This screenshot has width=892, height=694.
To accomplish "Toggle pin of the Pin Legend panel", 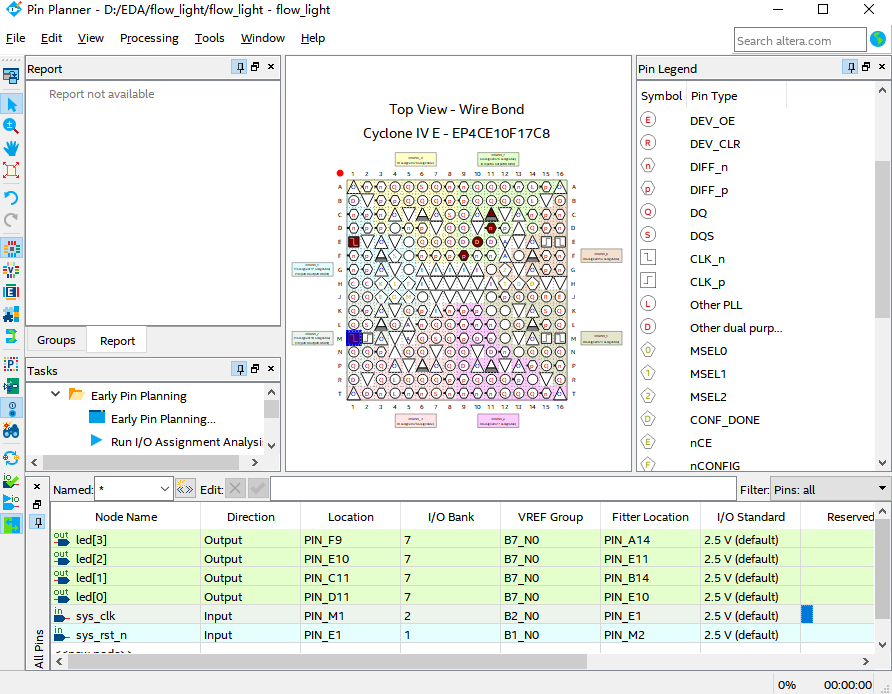I will click(x=850, y=68).
